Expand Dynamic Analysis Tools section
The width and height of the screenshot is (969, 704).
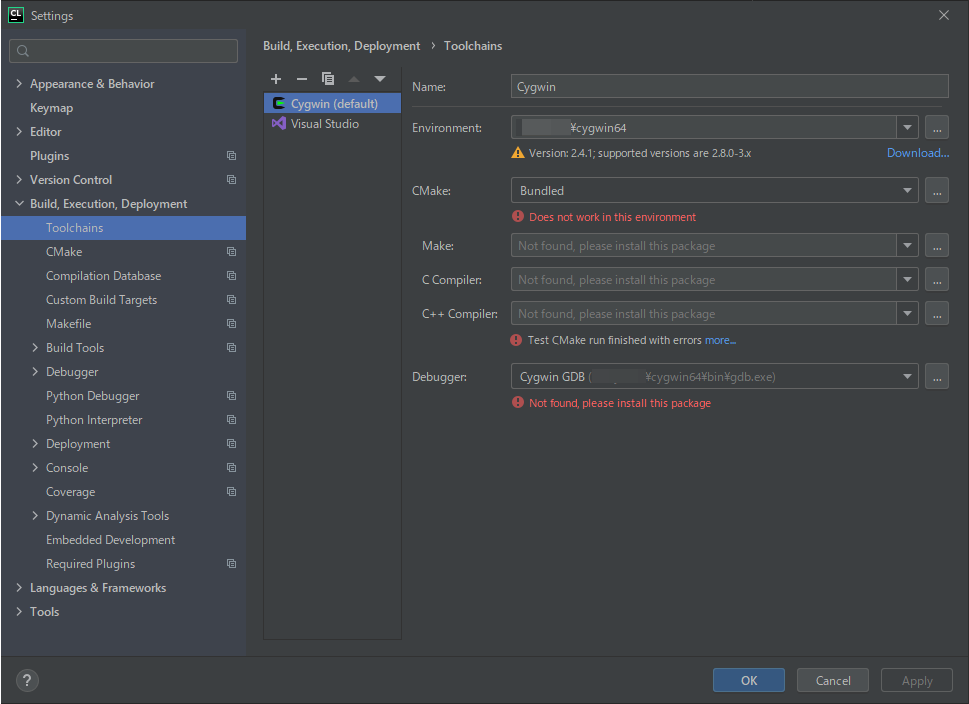35,515
